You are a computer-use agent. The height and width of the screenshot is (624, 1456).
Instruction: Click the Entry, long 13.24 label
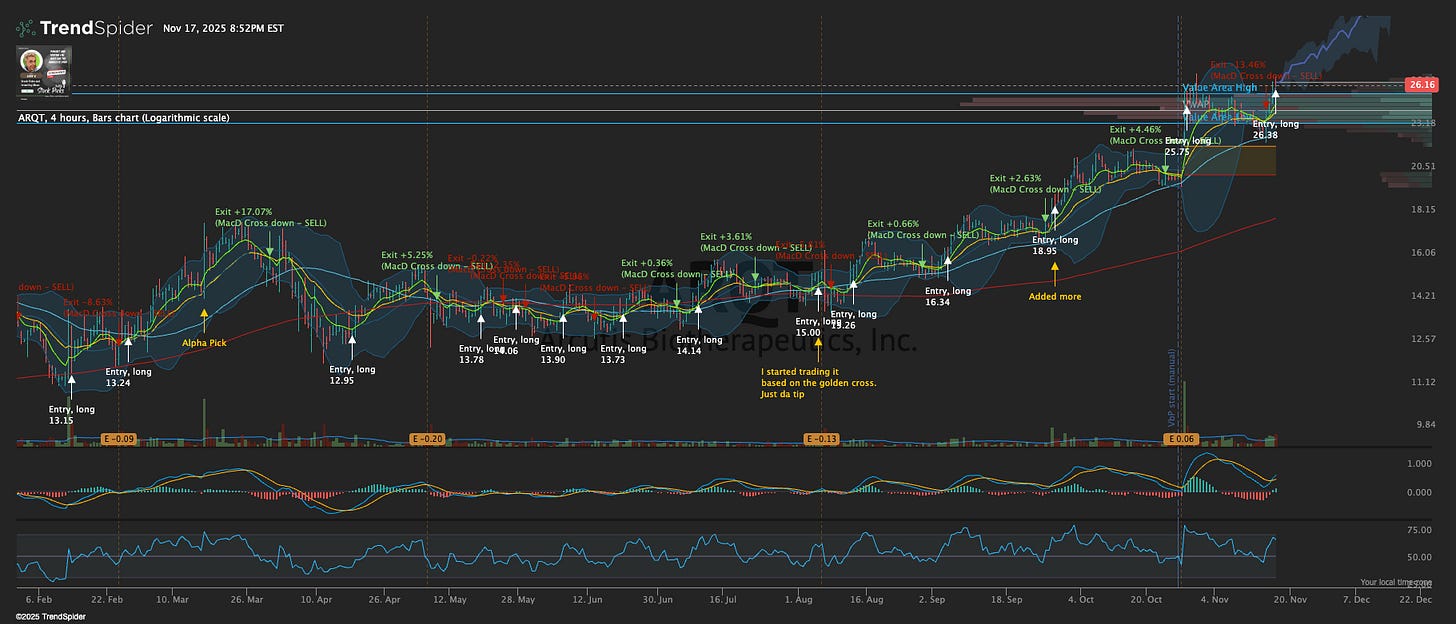(x=129, y=377)
